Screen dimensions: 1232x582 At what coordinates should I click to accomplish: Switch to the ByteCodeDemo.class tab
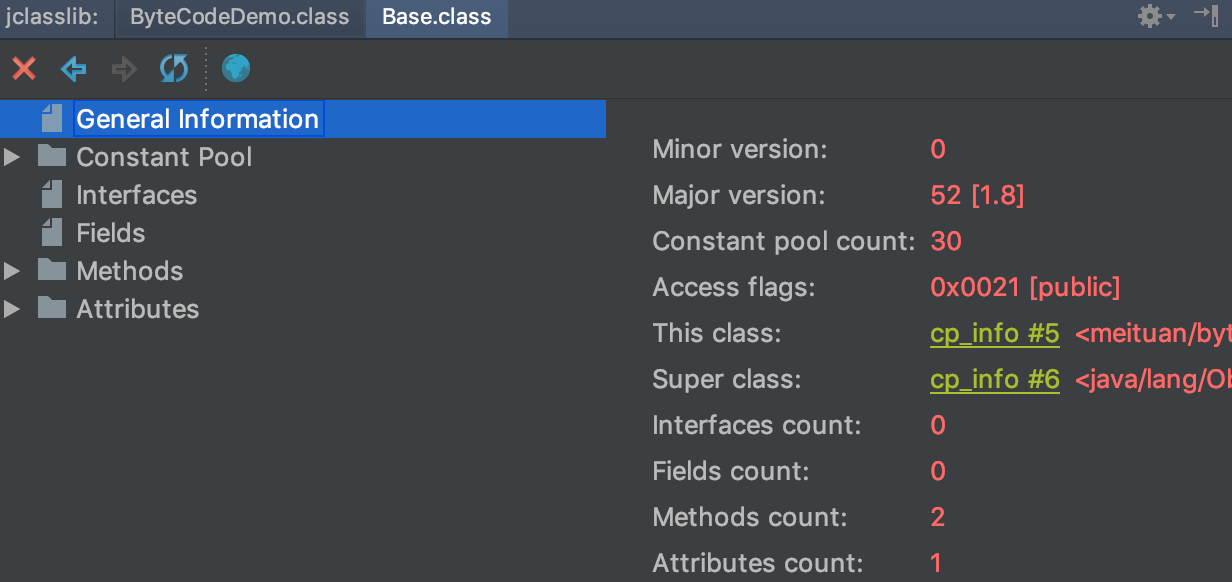(240, 18)
